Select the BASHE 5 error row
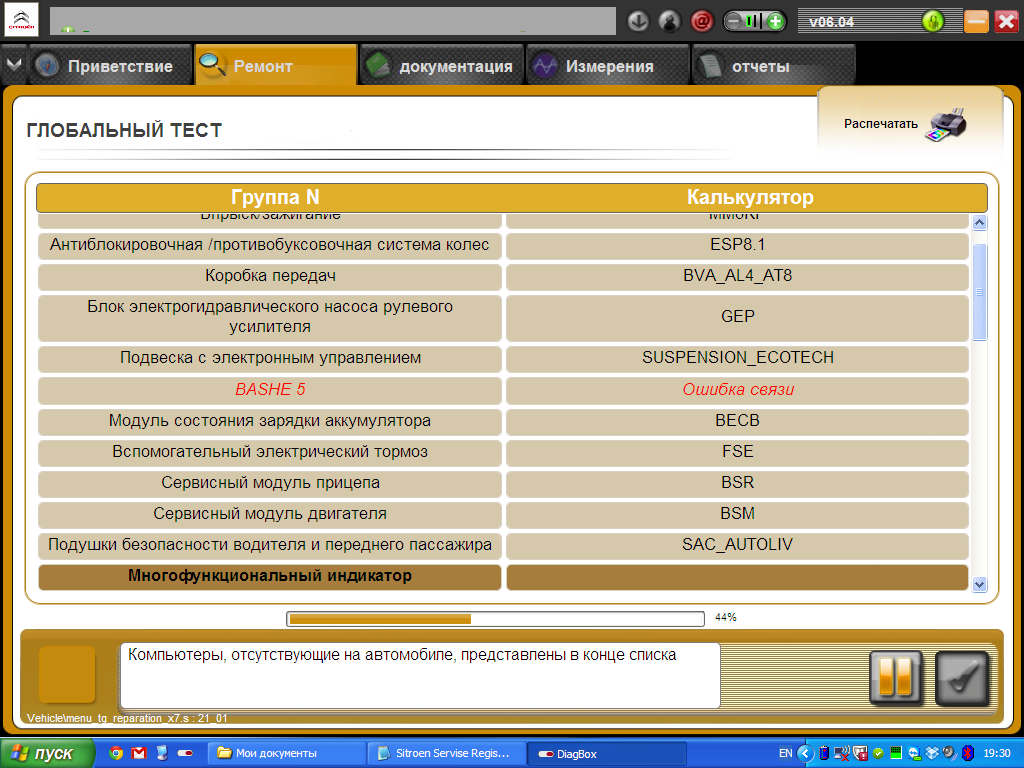The height and width of the screenshot is (768, 1024). [x=270, y=390]
